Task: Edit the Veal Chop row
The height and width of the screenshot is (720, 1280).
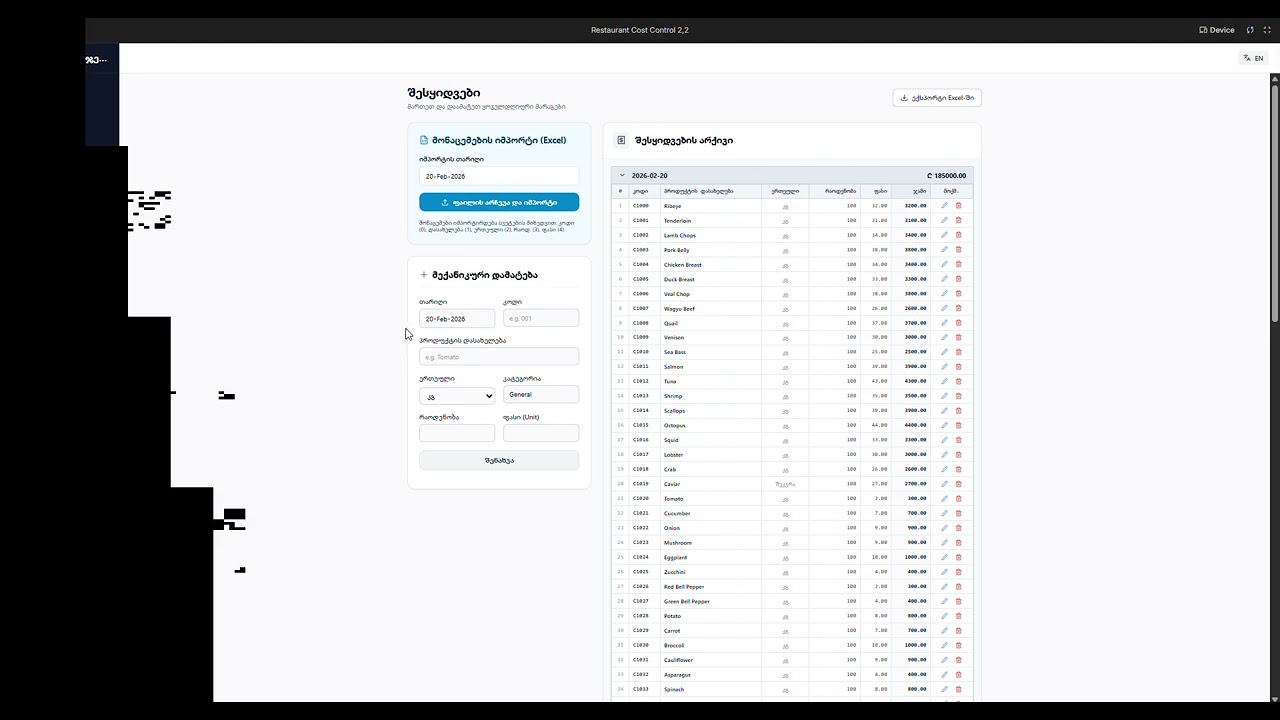Action: tap(944, 294)
